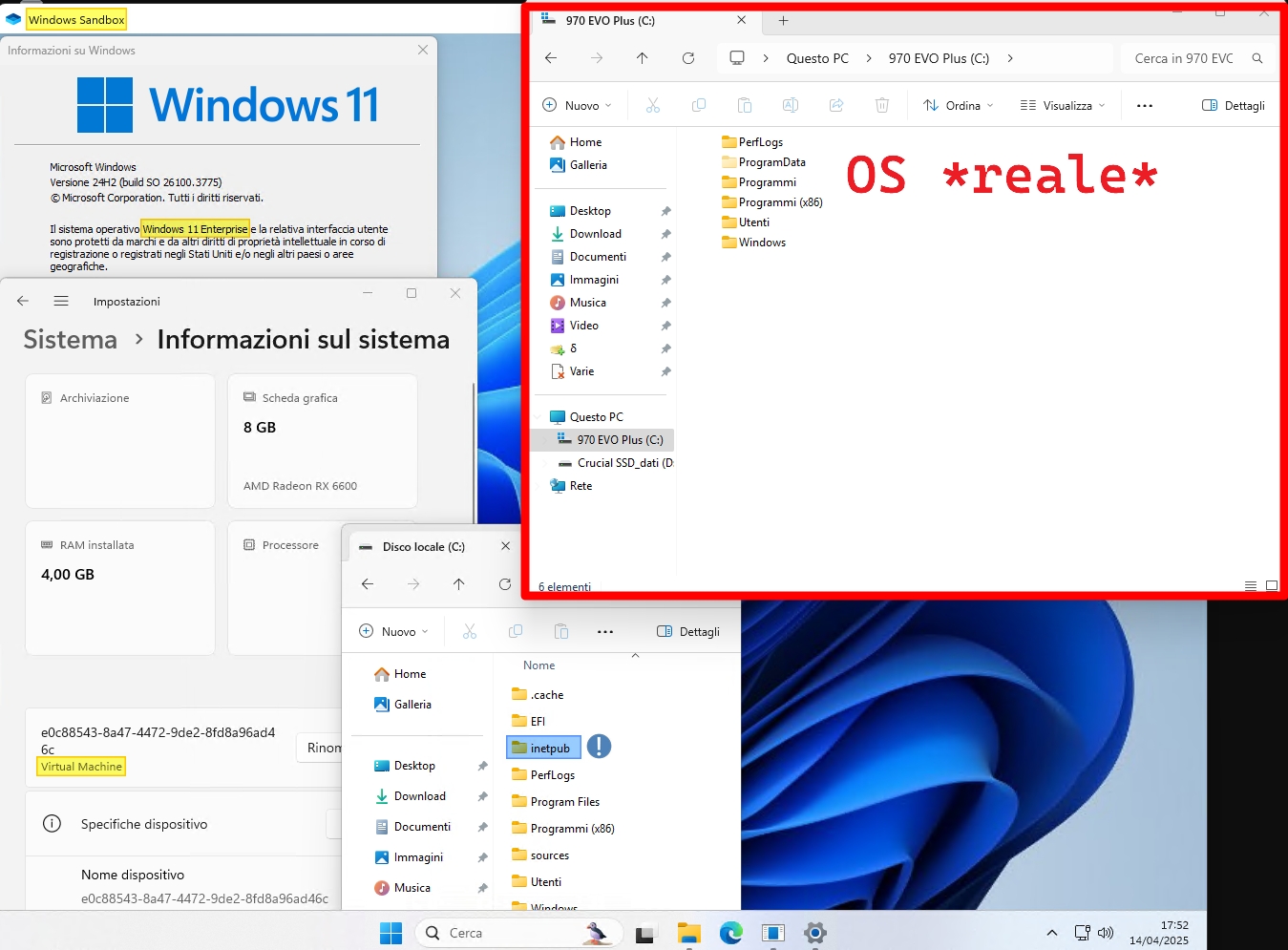Toggle Dettagli pane in Disco locale (C:) window

[x=688, y=631]
